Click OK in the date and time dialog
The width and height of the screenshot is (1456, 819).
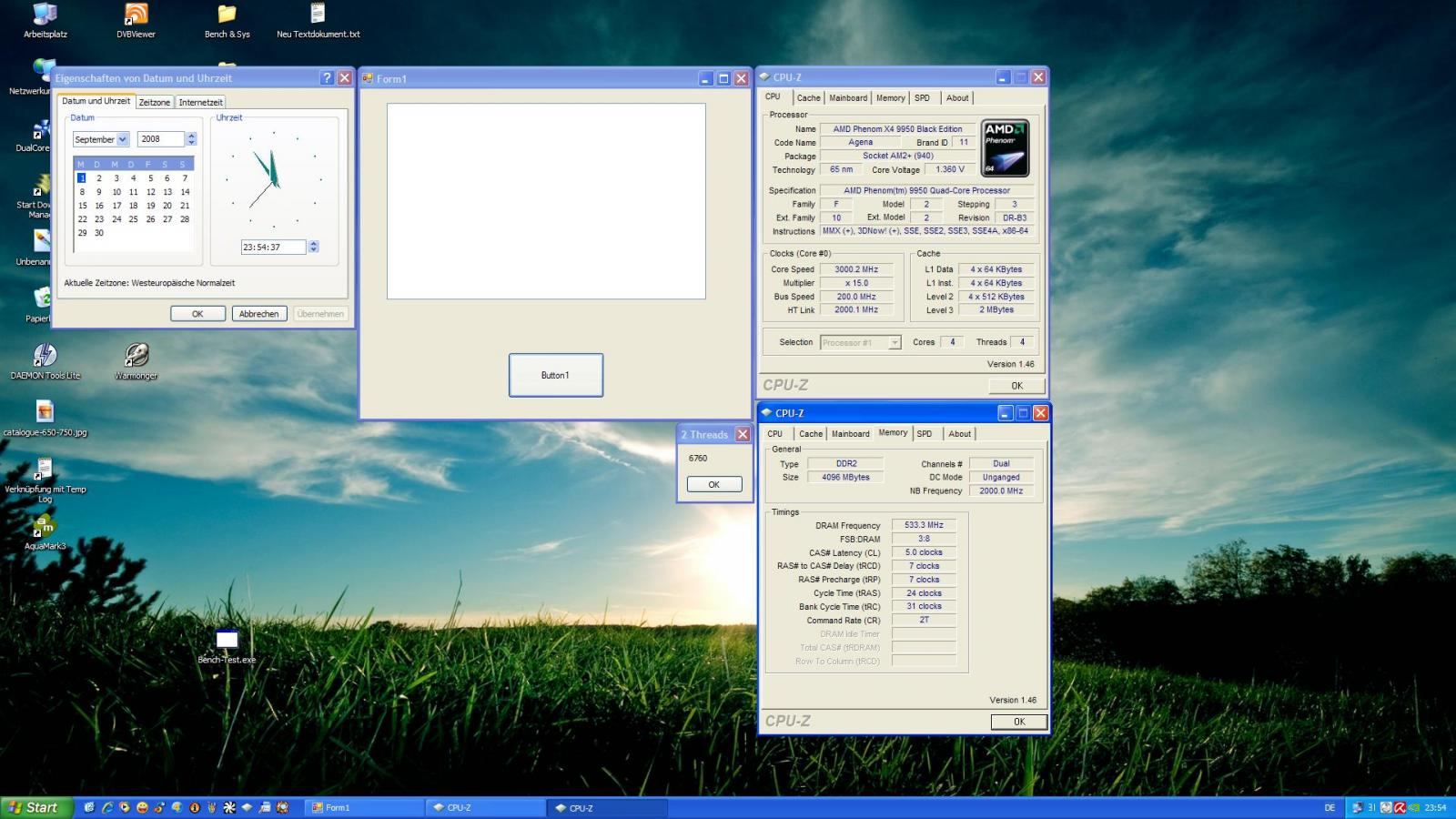[x=197, y=314]
